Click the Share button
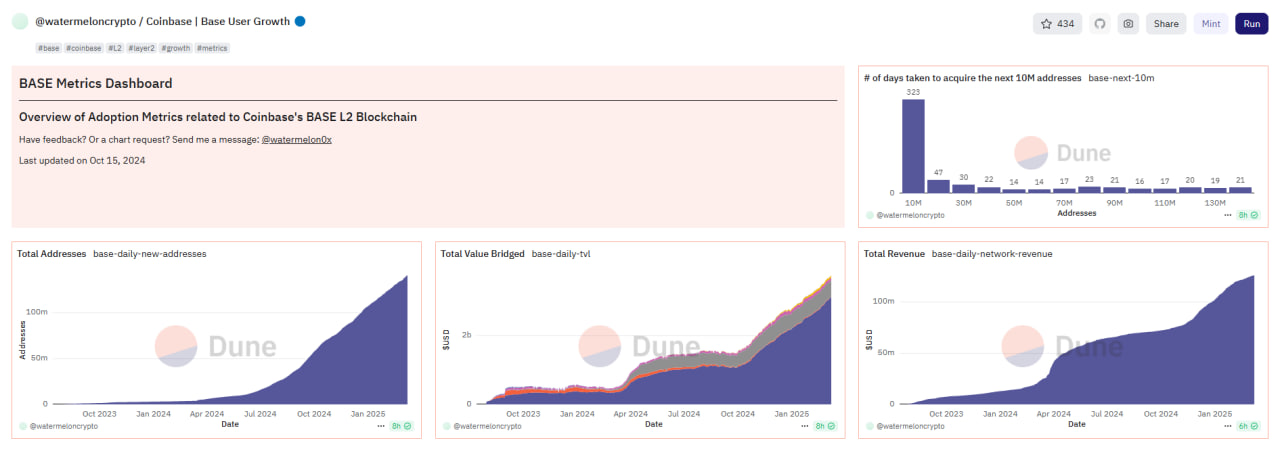The height and width of the screenshot is (449, 1280). (1166, 23)
